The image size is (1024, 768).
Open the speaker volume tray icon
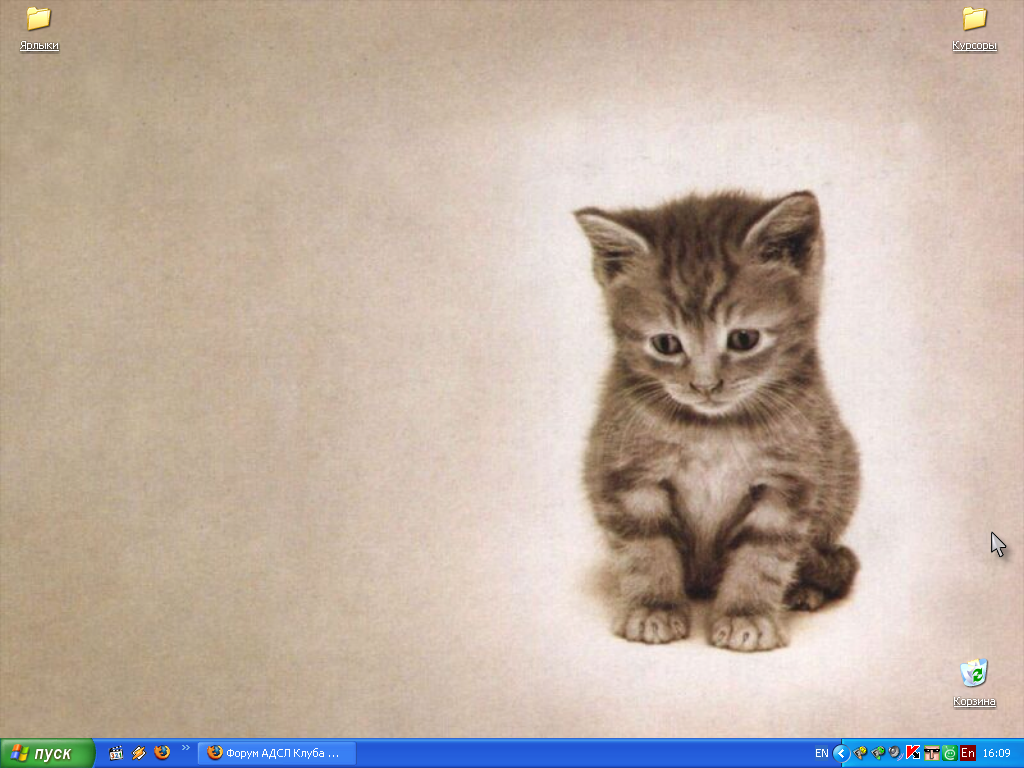(x=895, y=753)
